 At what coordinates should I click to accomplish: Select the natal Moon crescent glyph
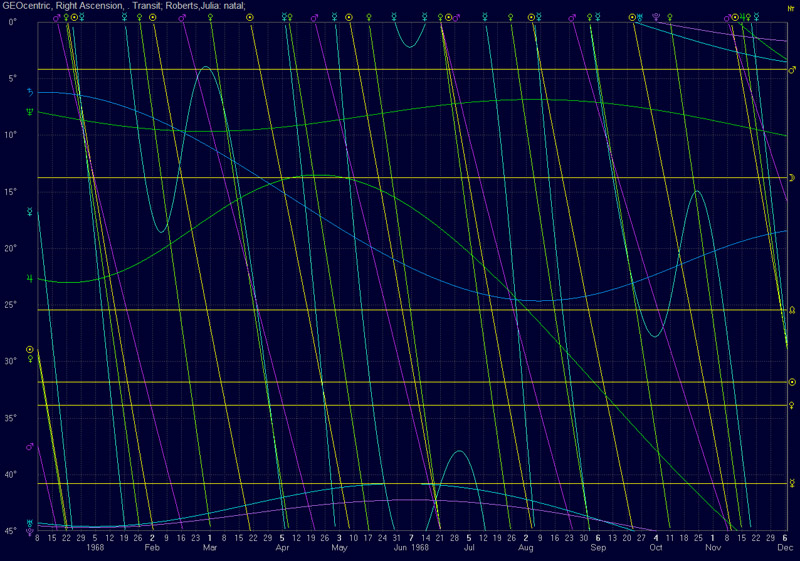792,177
